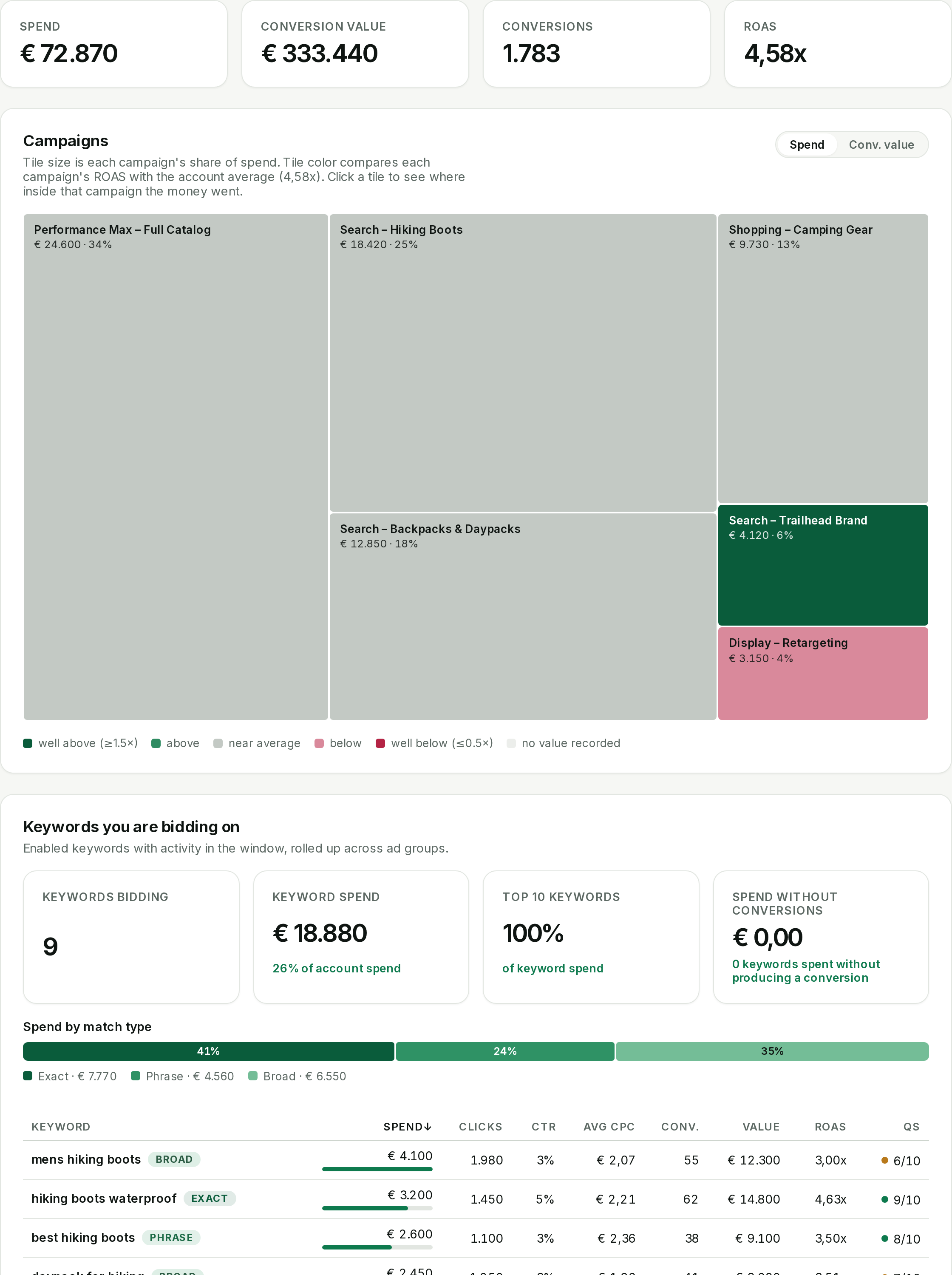Sort table by the ROAS column header
The height and width of the screenshot is (1275, 952).
pos(830,1127)
